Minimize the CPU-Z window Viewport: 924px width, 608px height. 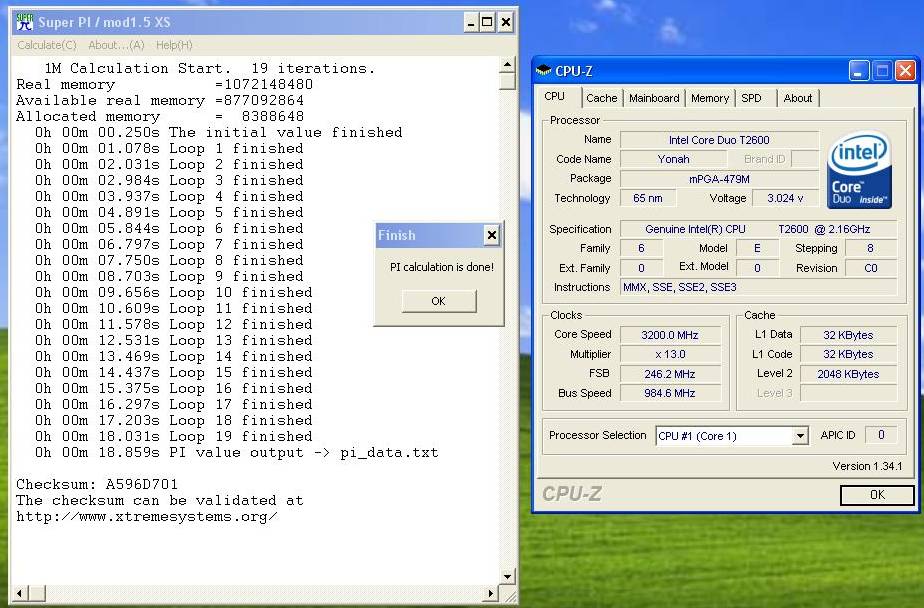click(x=859, y=71)
